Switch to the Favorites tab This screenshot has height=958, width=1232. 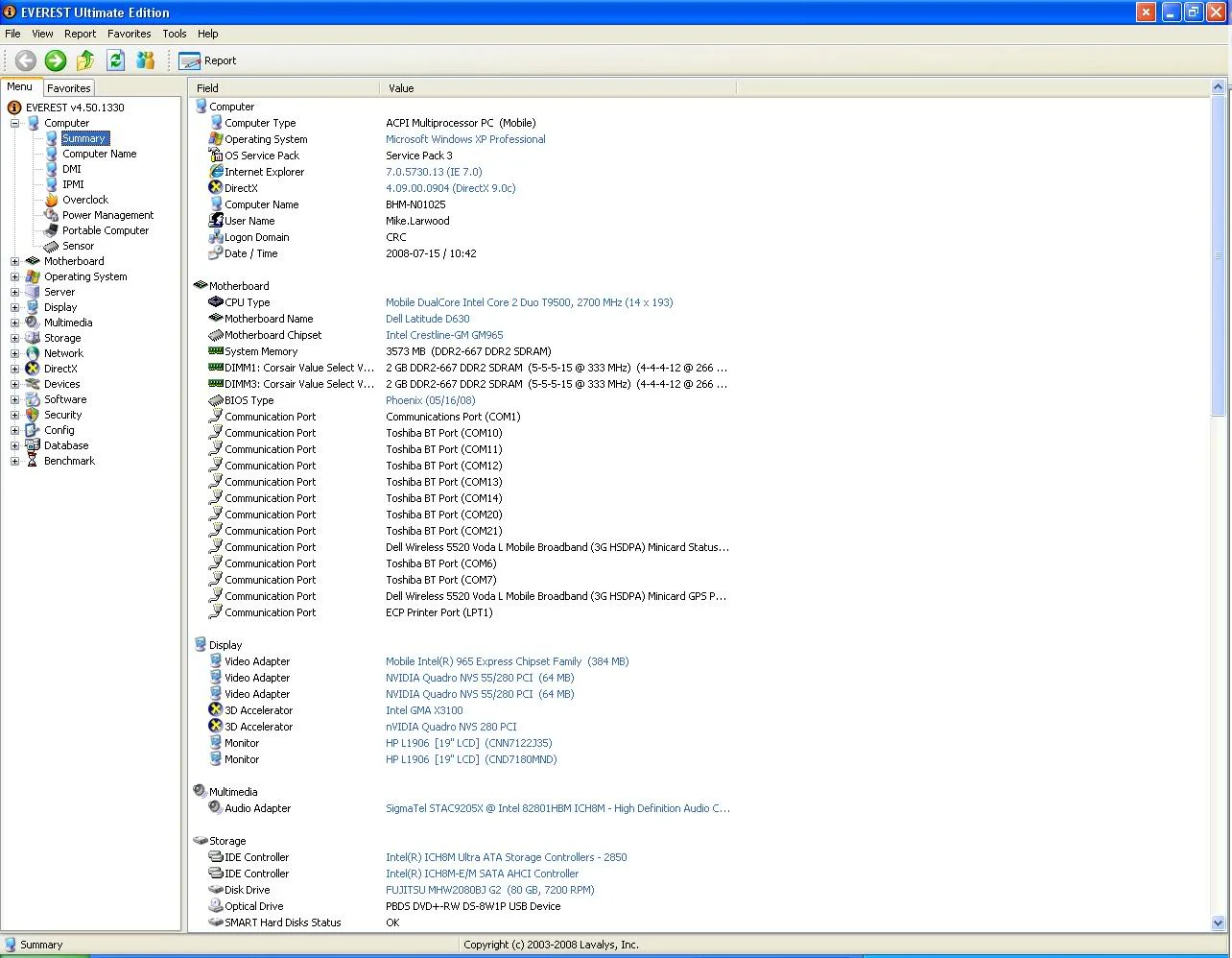tap(69, 87)
